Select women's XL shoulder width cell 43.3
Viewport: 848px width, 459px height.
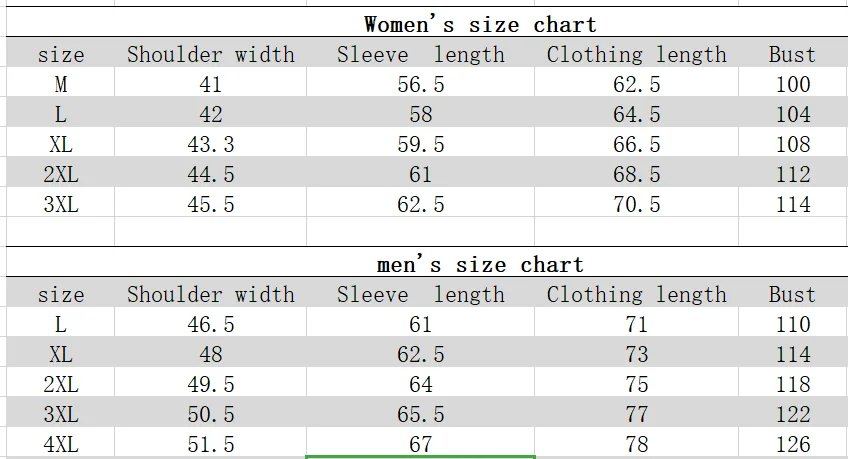[x=211, y=145]
